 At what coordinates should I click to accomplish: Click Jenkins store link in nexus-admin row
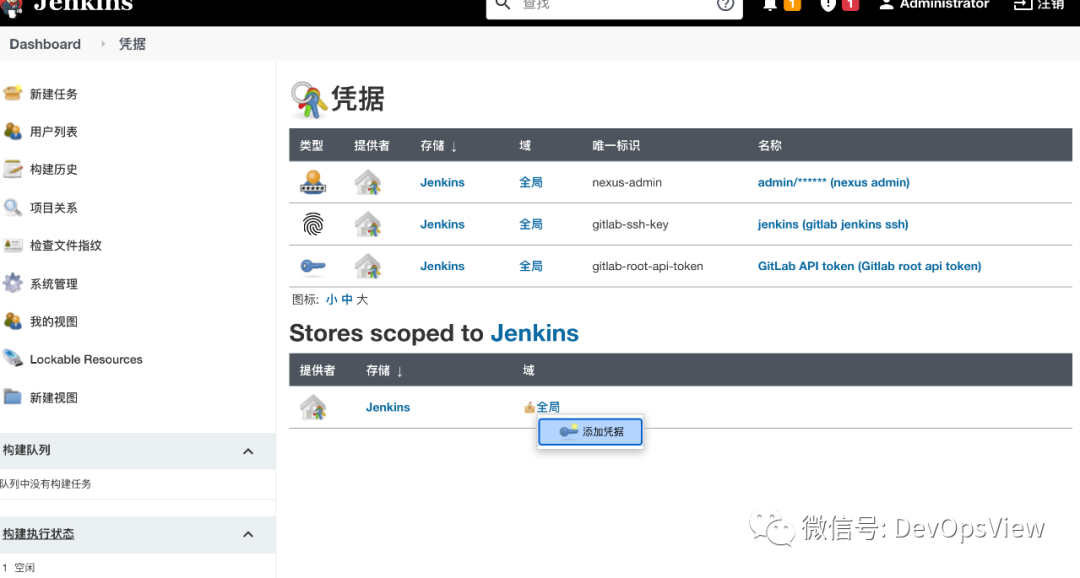point(442,183)
